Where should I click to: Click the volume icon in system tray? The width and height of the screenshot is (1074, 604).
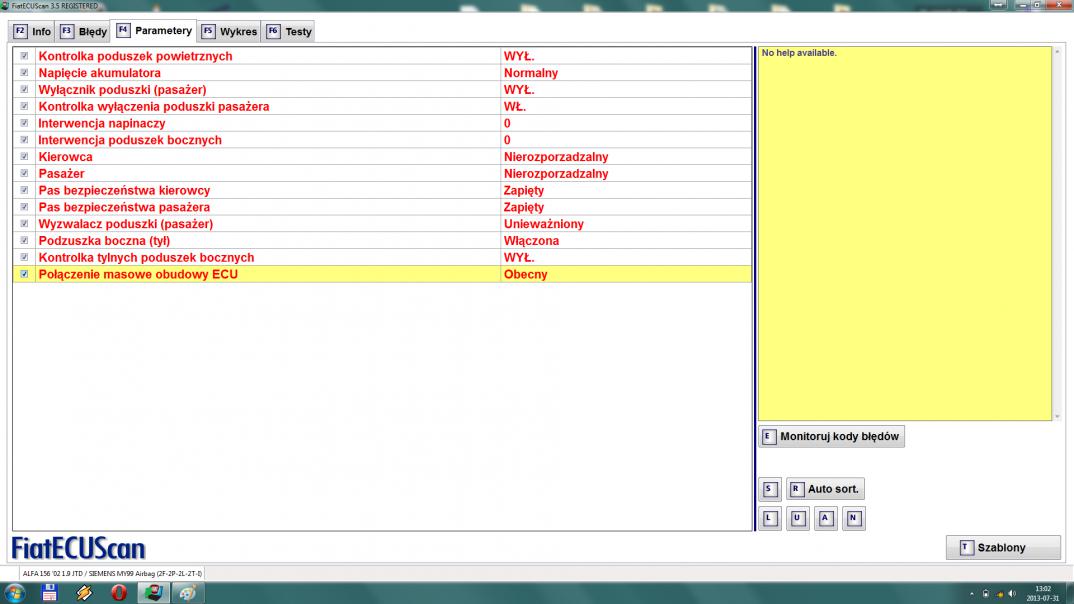[x=1012, y=594]
